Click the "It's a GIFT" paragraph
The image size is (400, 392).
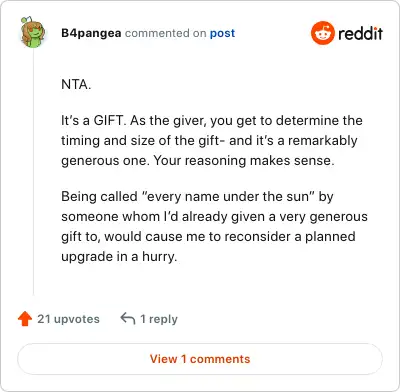coord(212,140)
